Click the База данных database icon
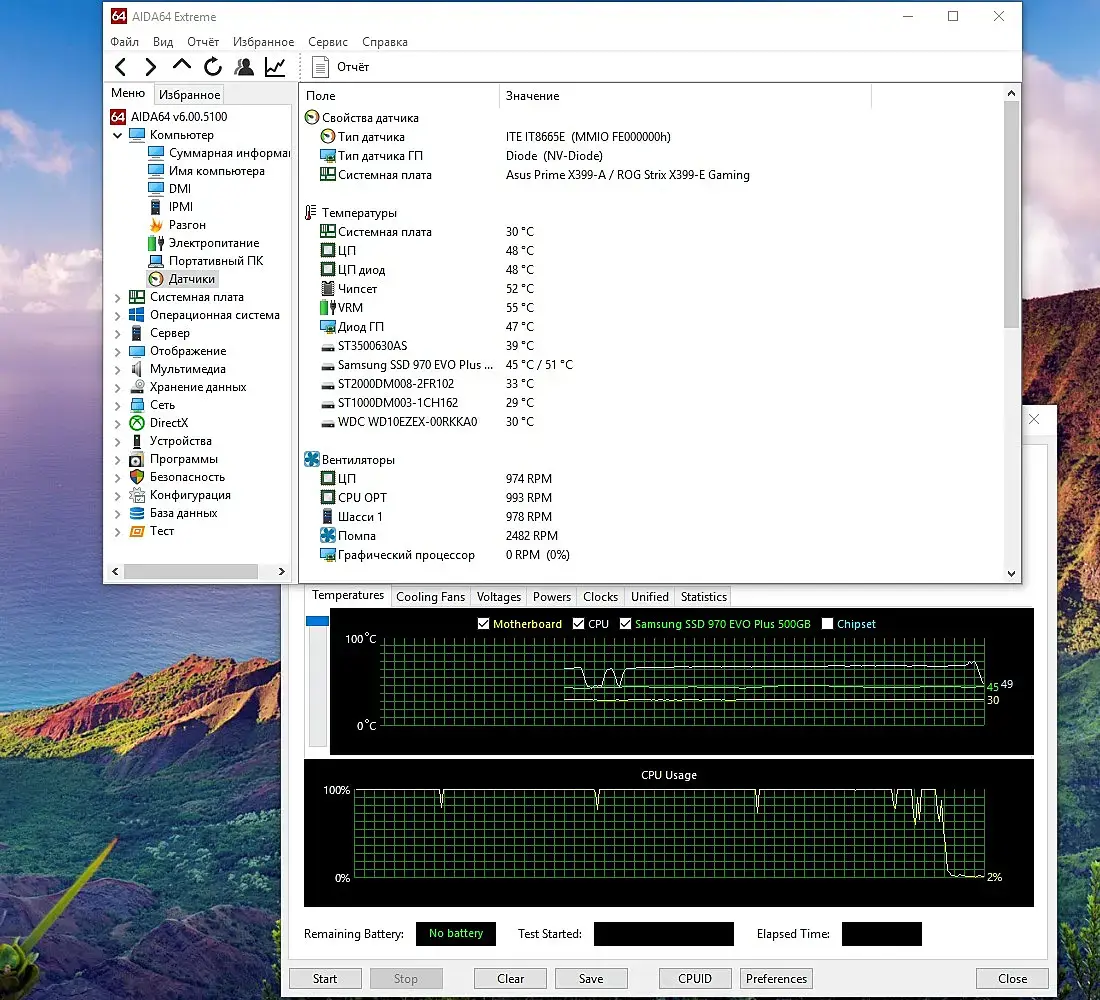This screenshot has width=1100, height=1000. [x=137, y=513]
